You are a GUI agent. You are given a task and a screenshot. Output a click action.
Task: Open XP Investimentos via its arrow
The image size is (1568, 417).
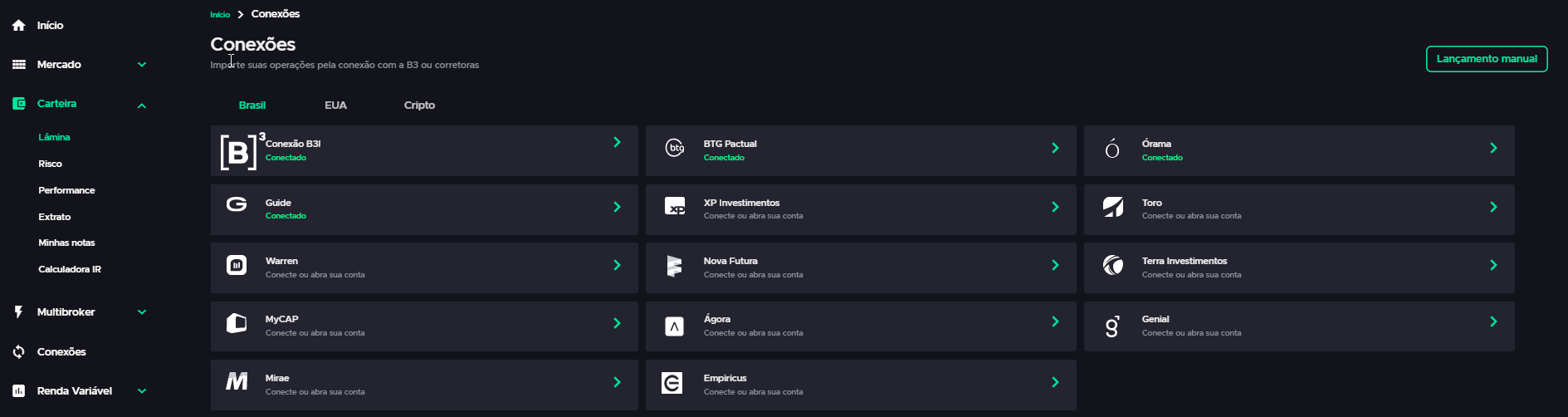(1055, 207)
